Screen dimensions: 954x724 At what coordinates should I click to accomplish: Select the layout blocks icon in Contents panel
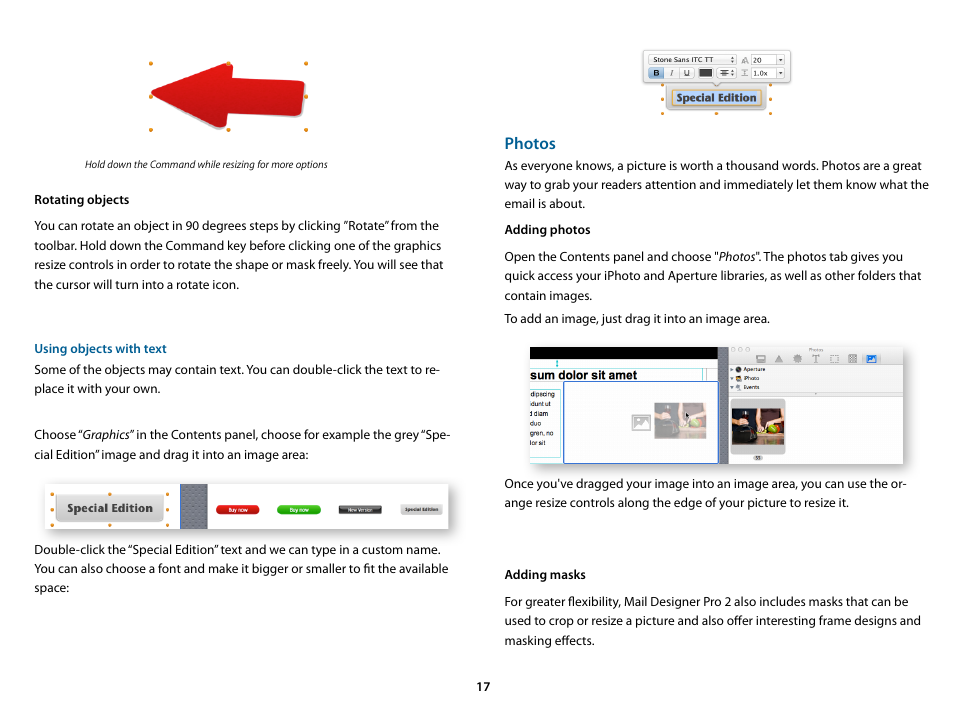pyautogui.click(x=761, y=359)
